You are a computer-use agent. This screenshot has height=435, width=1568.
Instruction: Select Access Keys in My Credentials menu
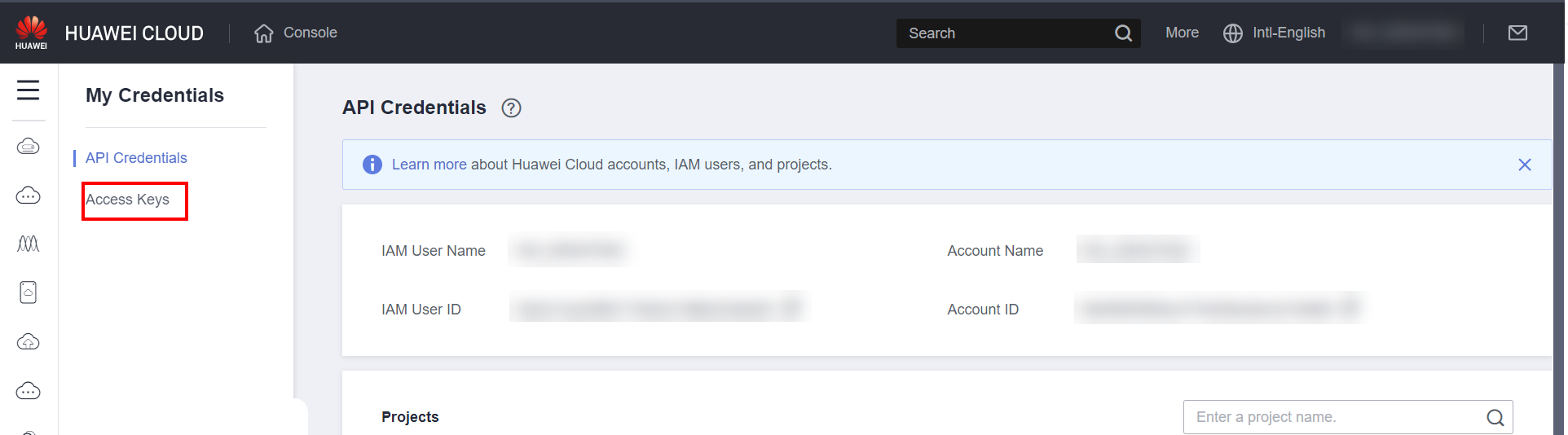pyautogui.click(x=128, y=200)
